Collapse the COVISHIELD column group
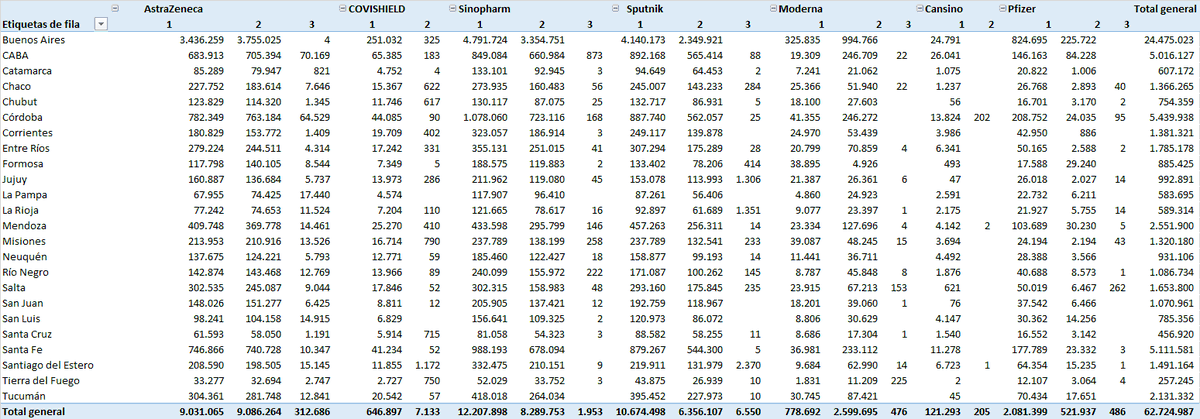Screen dimensions: 1200x419 [x=341, y=8]
